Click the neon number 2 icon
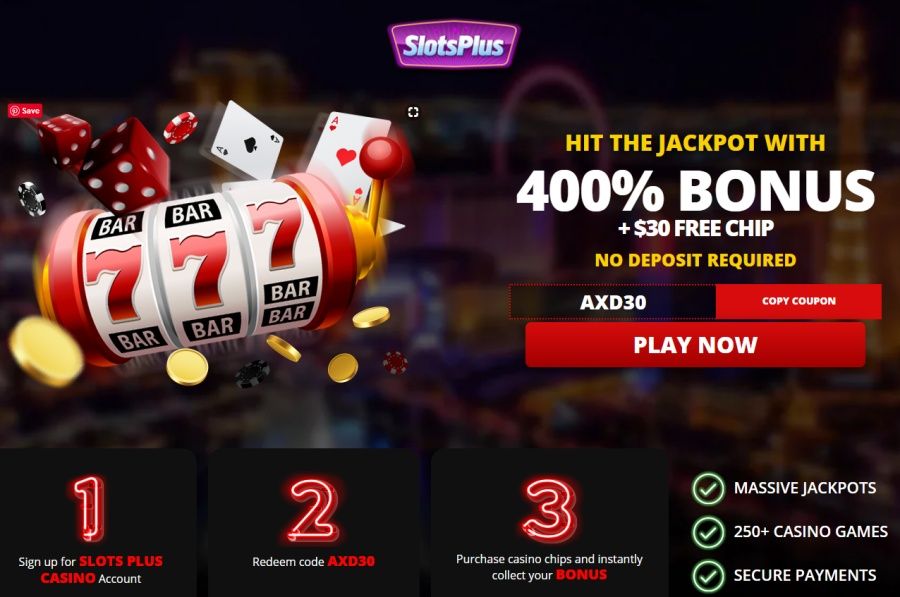The height and width of the screenshot is (597, 900). point(313,510)
